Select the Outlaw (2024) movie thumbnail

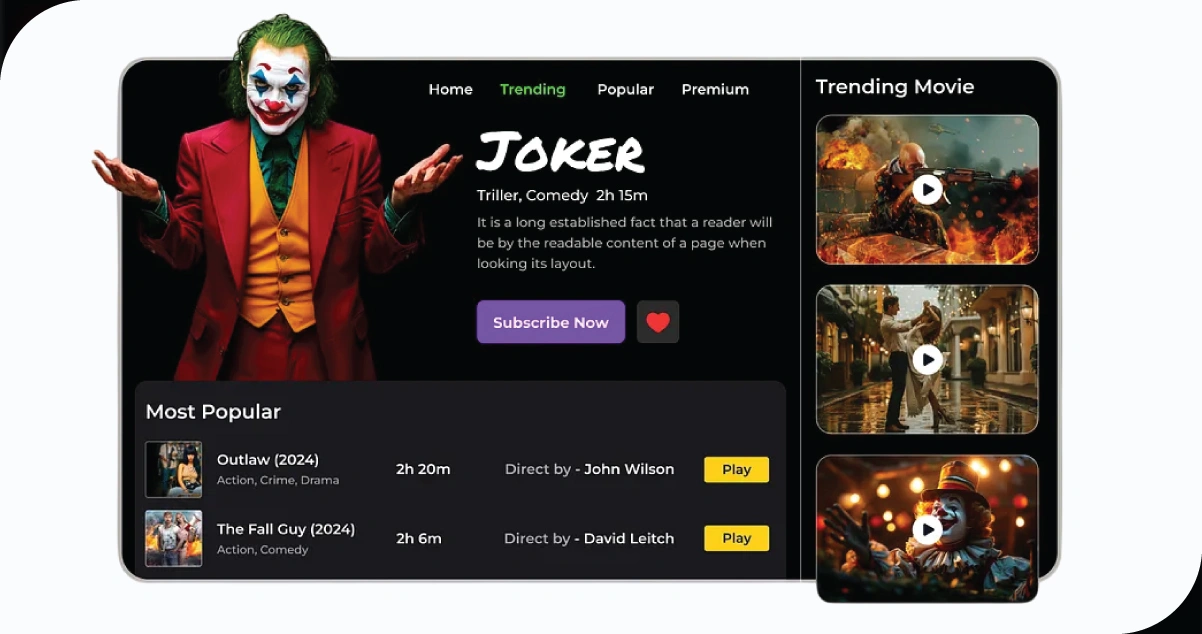[173, 470]
